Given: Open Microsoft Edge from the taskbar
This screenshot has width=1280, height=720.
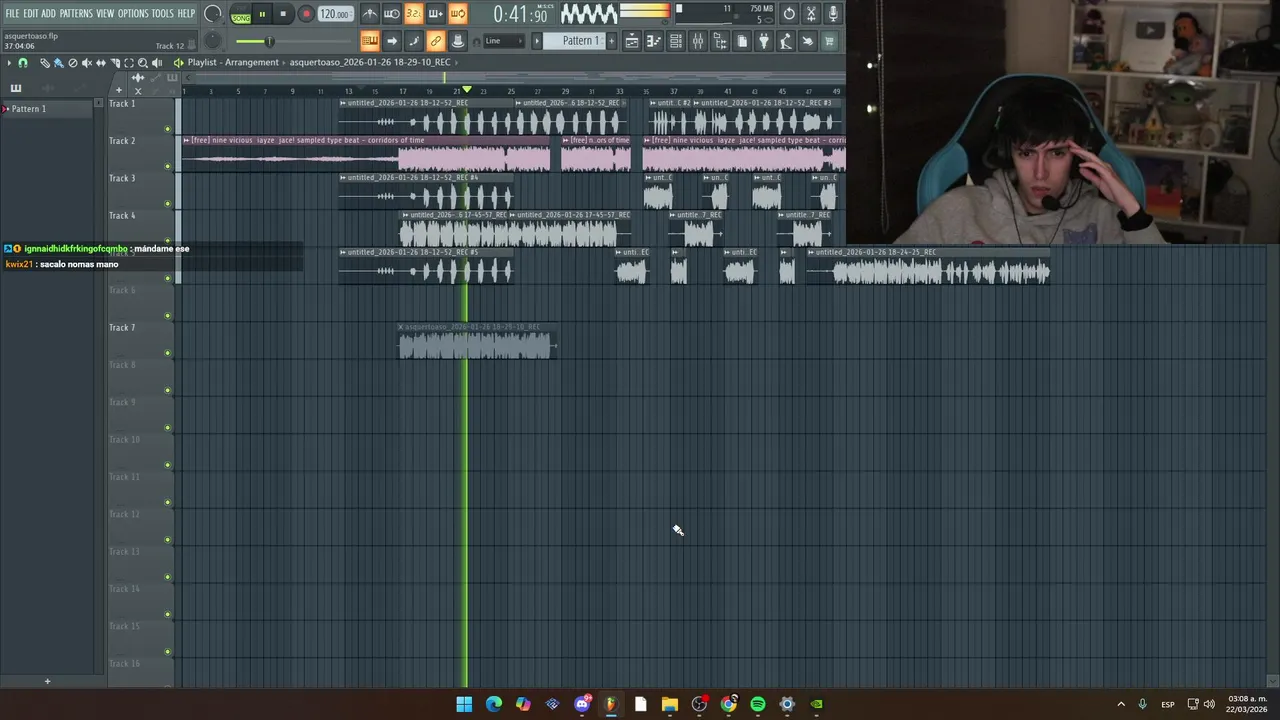Looking at the screenshot, I should click(494, 704).
